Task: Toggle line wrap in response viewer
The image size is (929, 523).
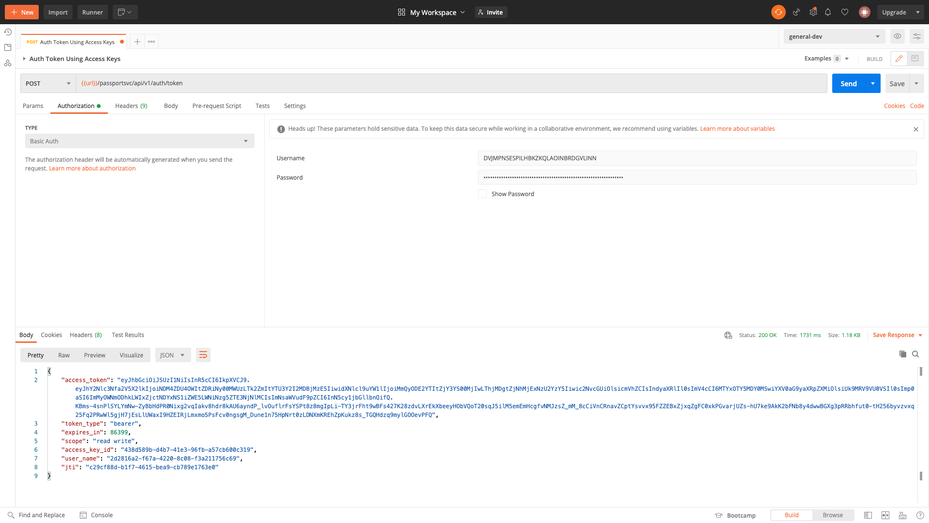Action: pyautogui.click(x=203, y=355)
